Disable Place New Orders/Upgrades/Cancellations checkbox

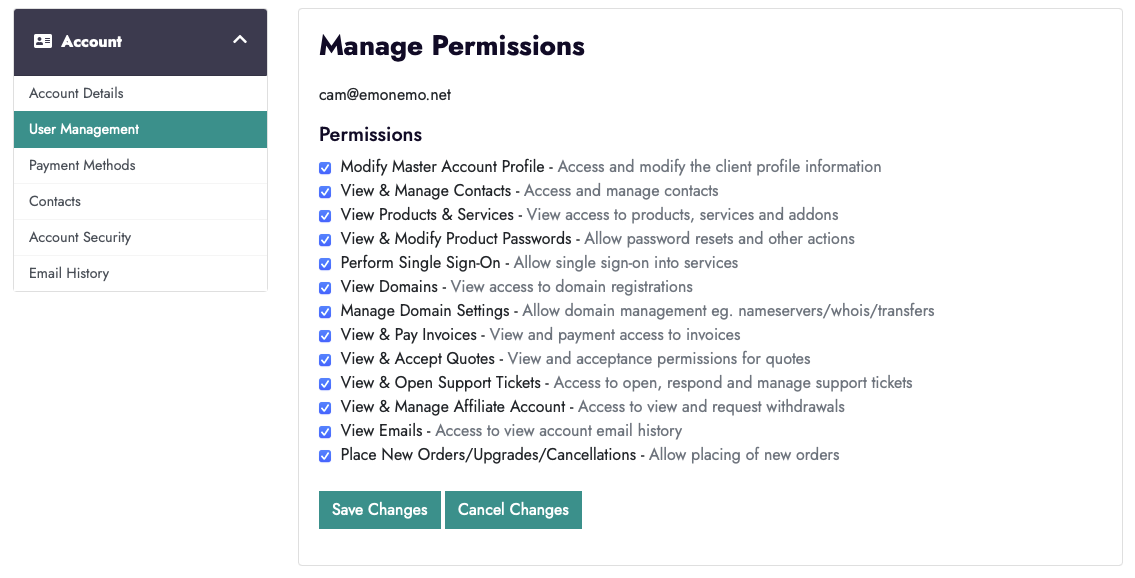(x=325, y=456)
